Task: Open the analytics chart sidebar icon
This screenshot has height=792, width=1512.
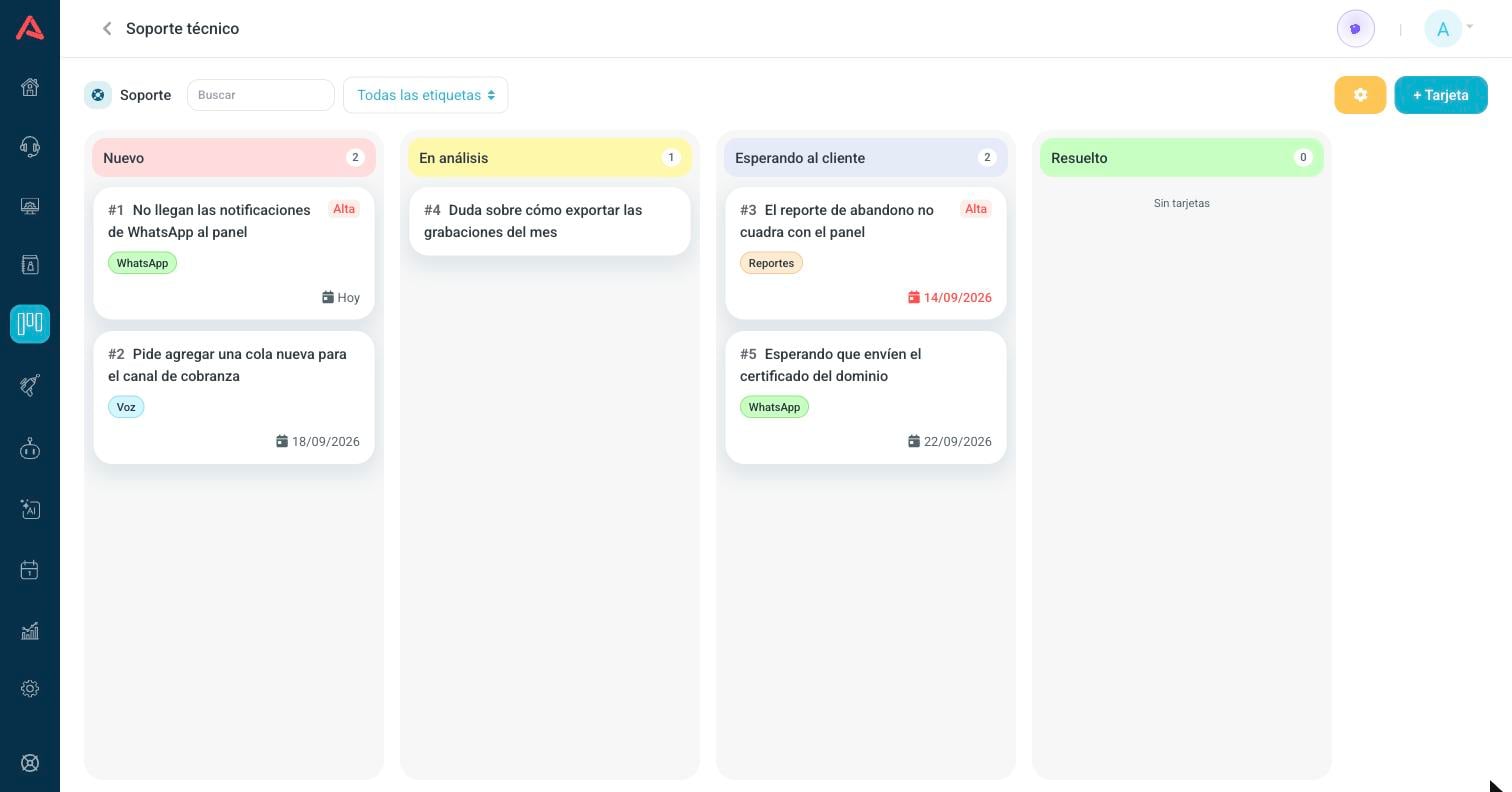Action: pyautogui.click(x=30, y=630)
